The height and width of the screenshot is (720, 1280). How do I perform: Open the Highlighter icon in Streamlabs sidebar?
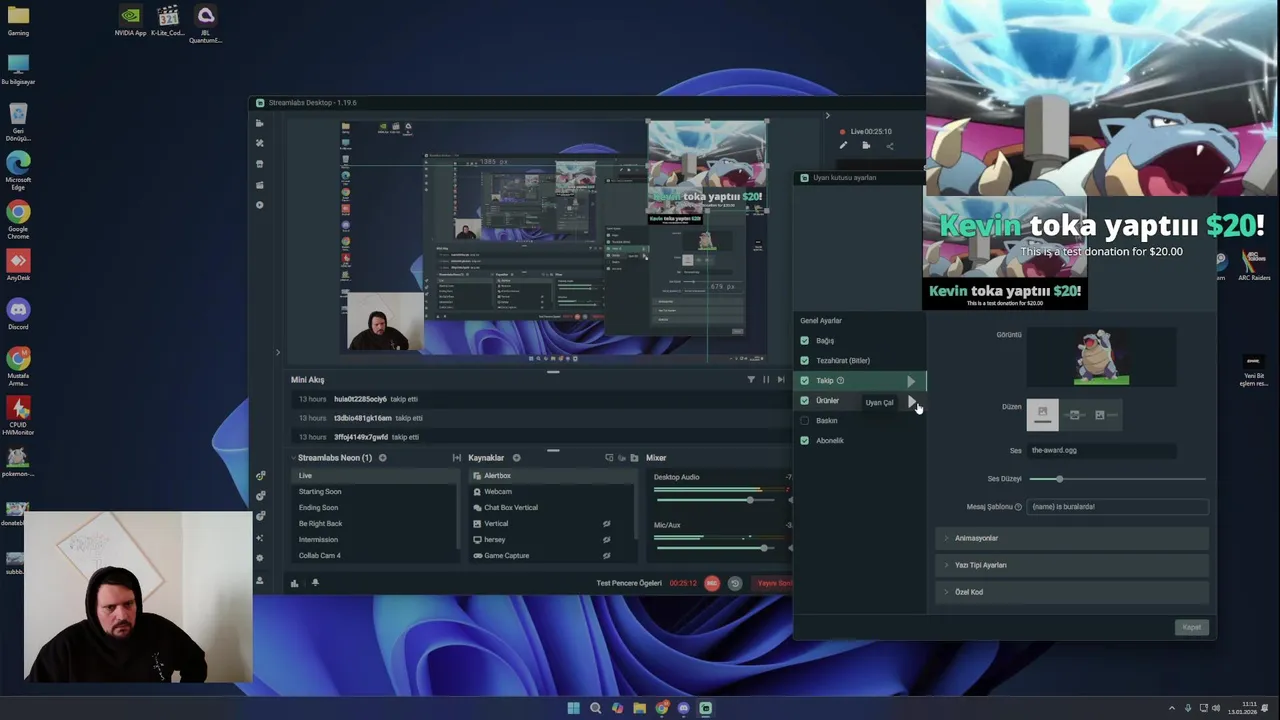(x=260, y=185)
